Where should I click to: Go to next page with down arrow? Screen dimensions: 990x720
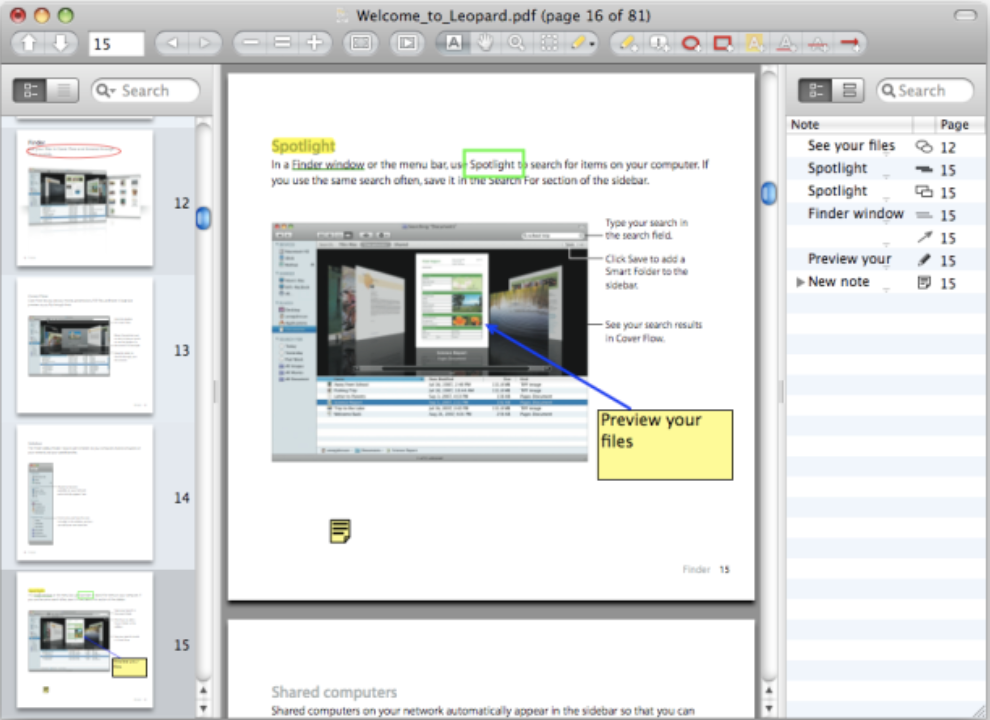60,43
